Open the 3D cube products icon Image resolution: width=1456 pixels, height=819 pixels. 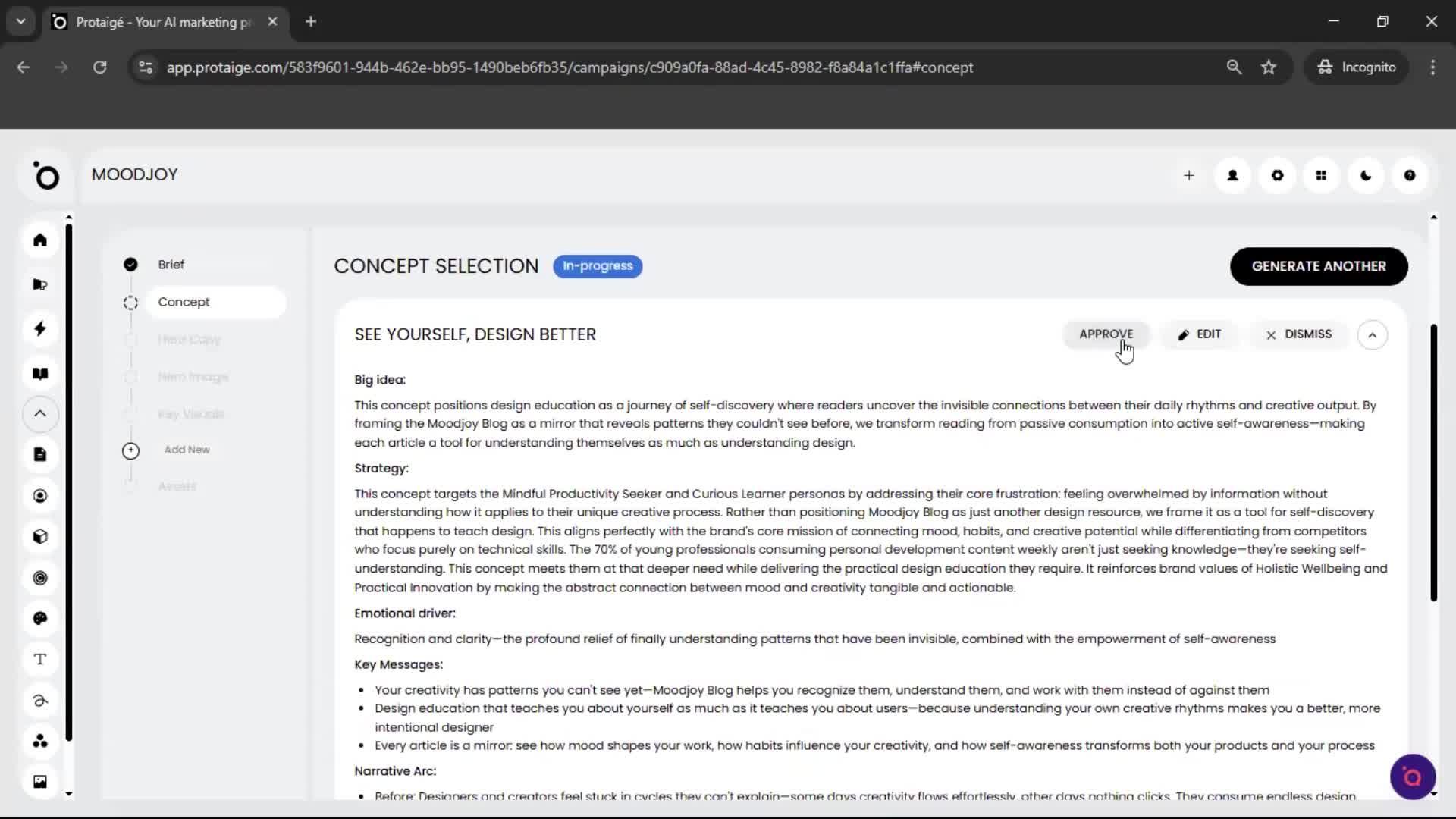click(40, 536)
